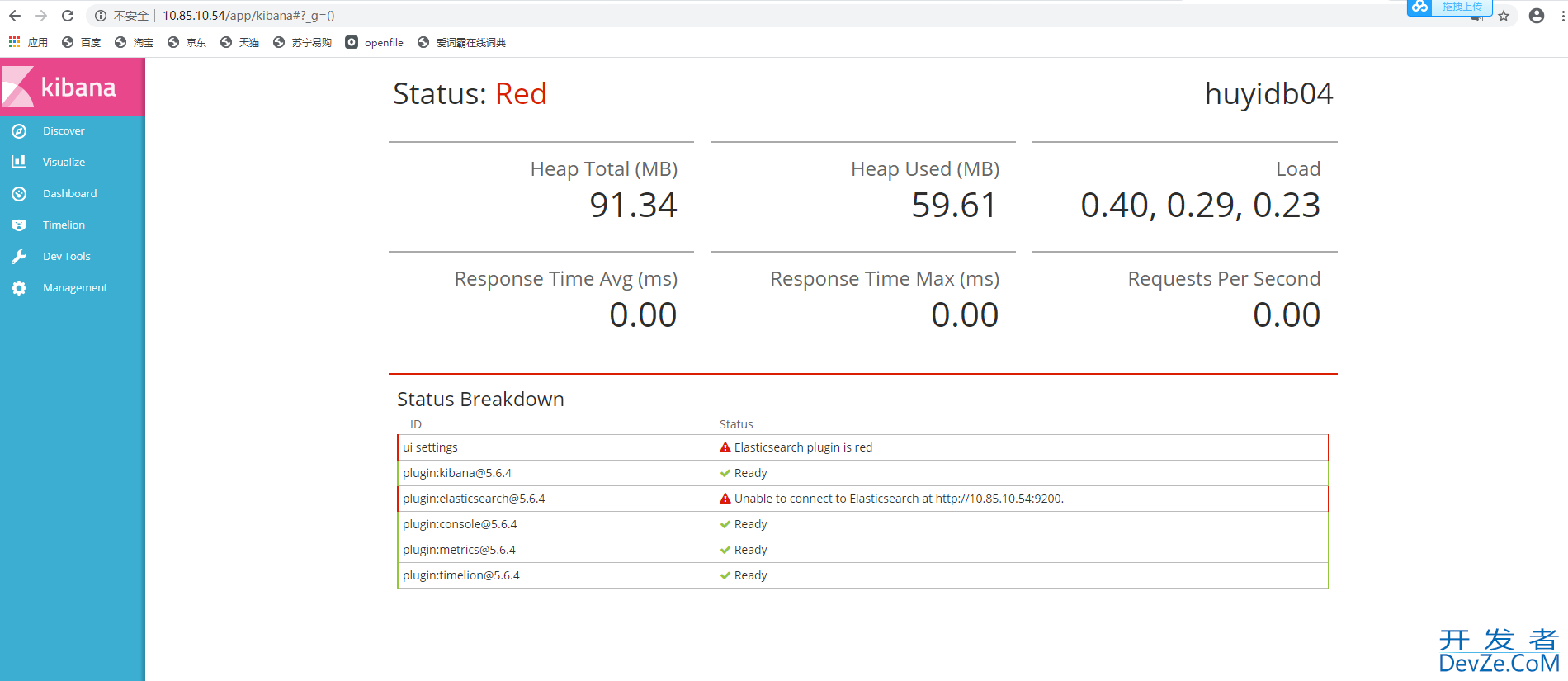
Task: Open Timelion via the mask icon
Action: point(19,225)
